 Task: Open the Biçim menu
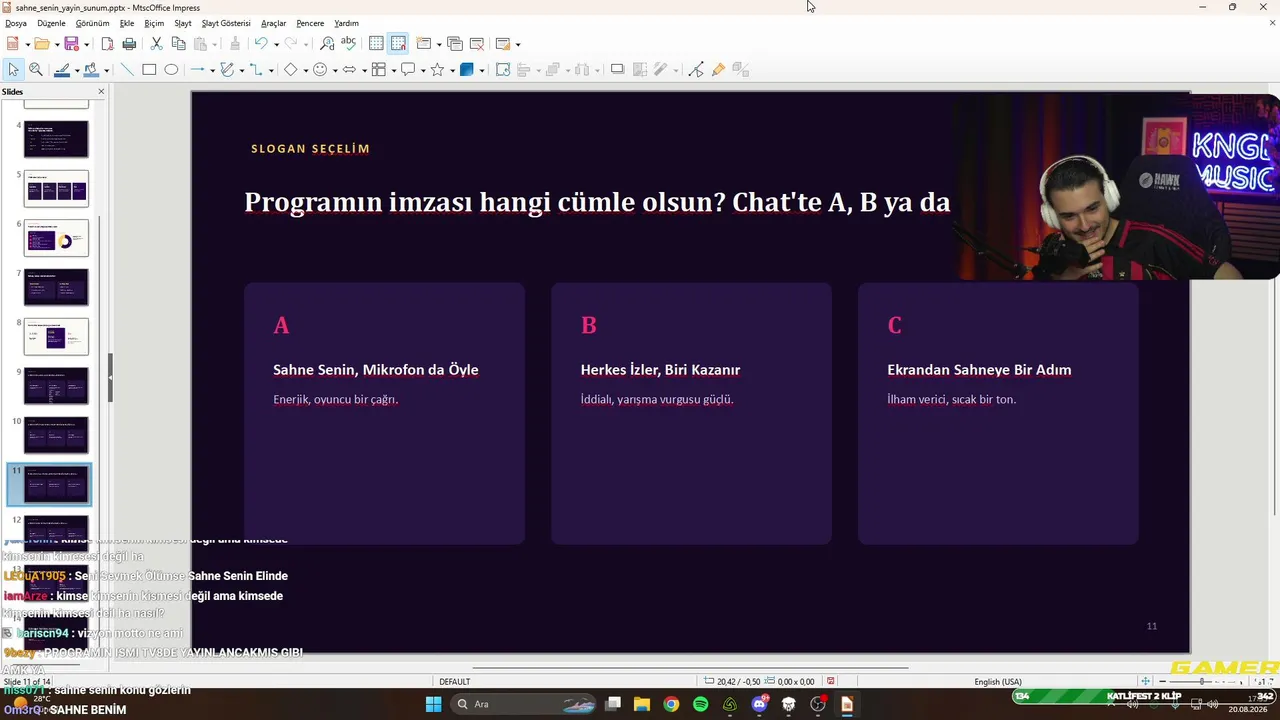pyautogui.click(x=154, y=23)
